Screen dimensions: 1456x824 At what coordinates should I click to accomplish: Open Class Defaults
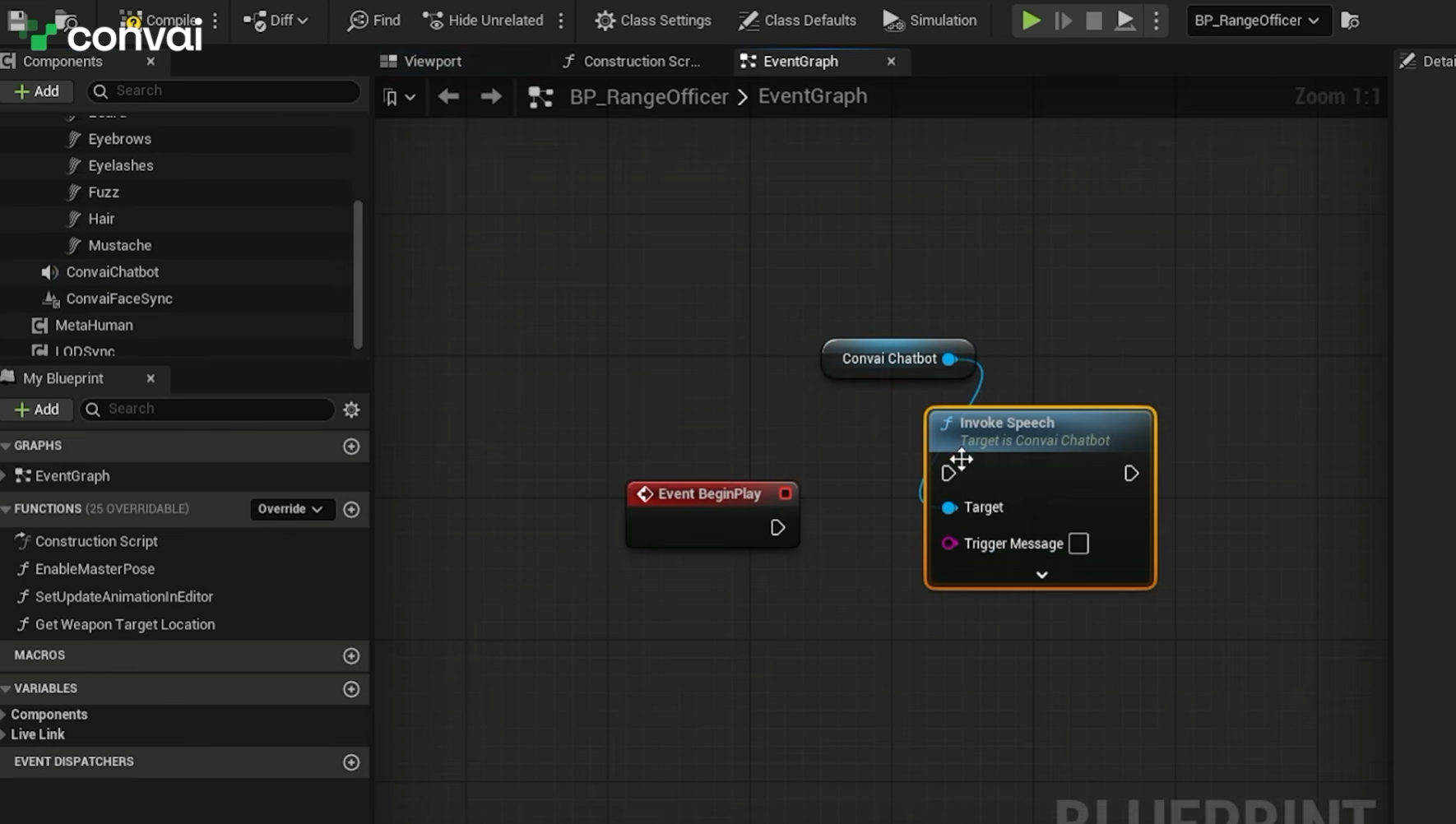pyautogui.click(x=797, y=21)
